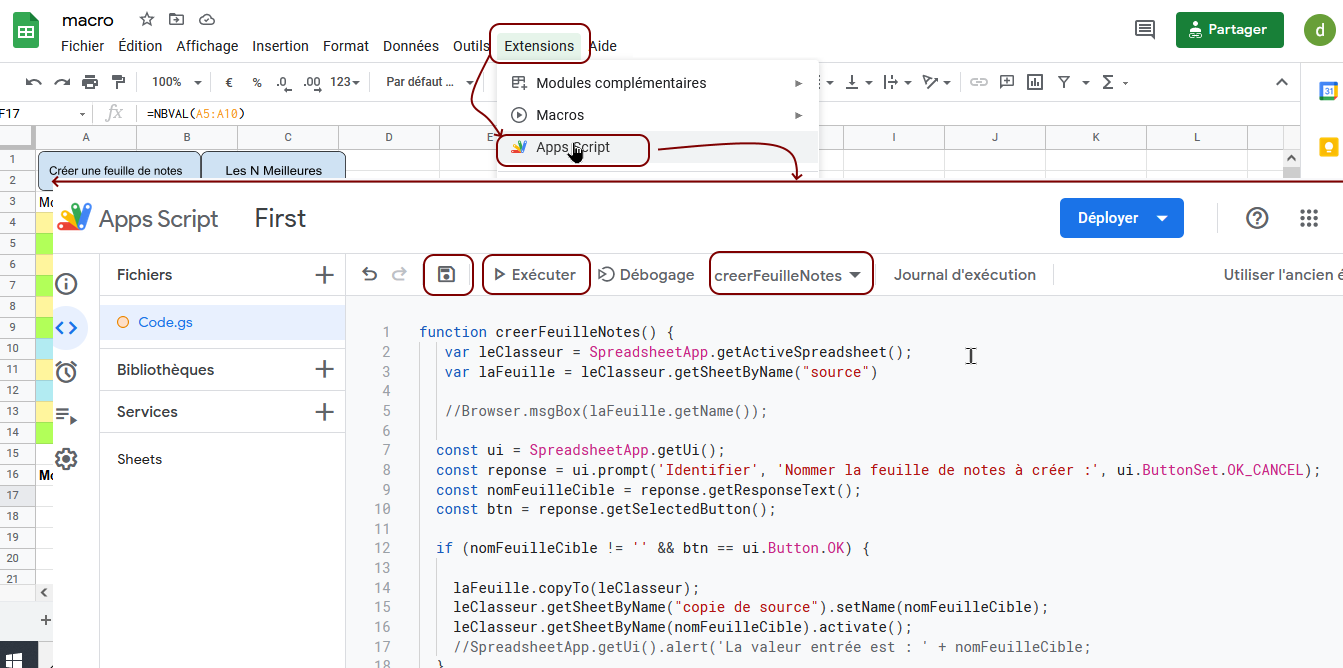Open the Triggers clock icon

(x=66, y=370)
